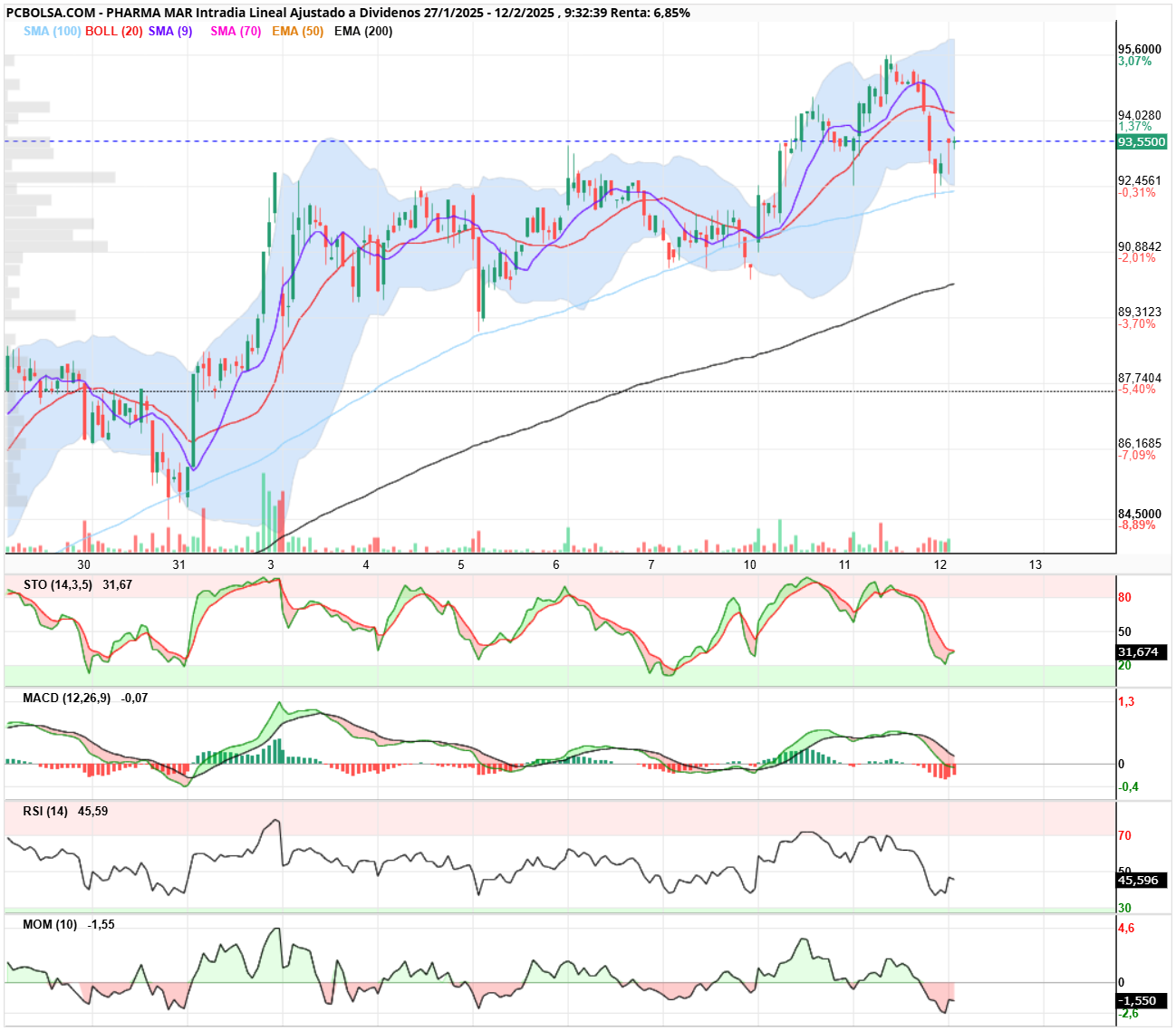Image resolution: width=1176 pixels, height=1031 pixels.
Task: Click date axis label 11
Action: click(x=845, y=564)
